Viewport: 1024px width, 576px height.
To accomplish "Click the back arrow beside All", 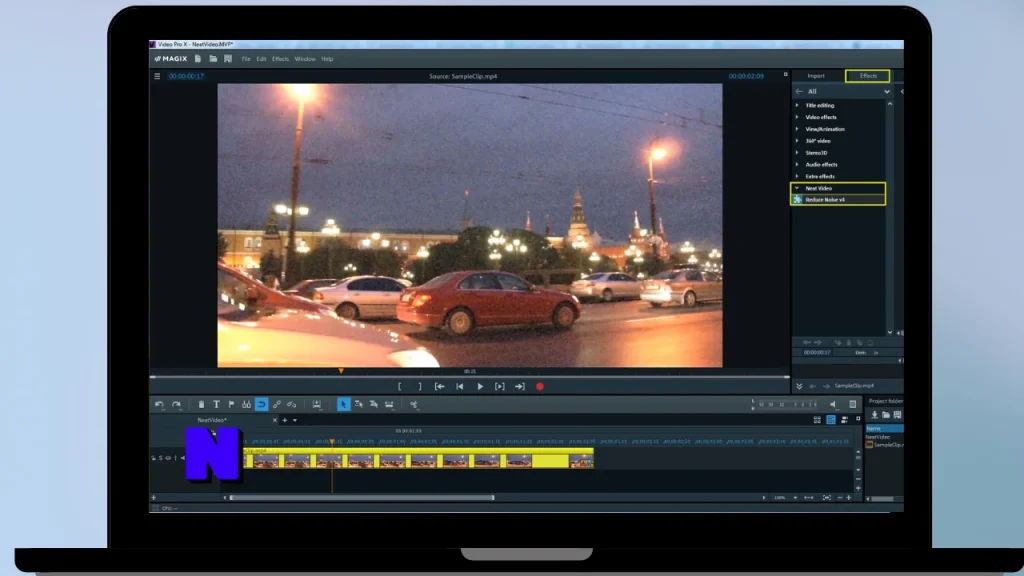I will click(x=799, y=92).
